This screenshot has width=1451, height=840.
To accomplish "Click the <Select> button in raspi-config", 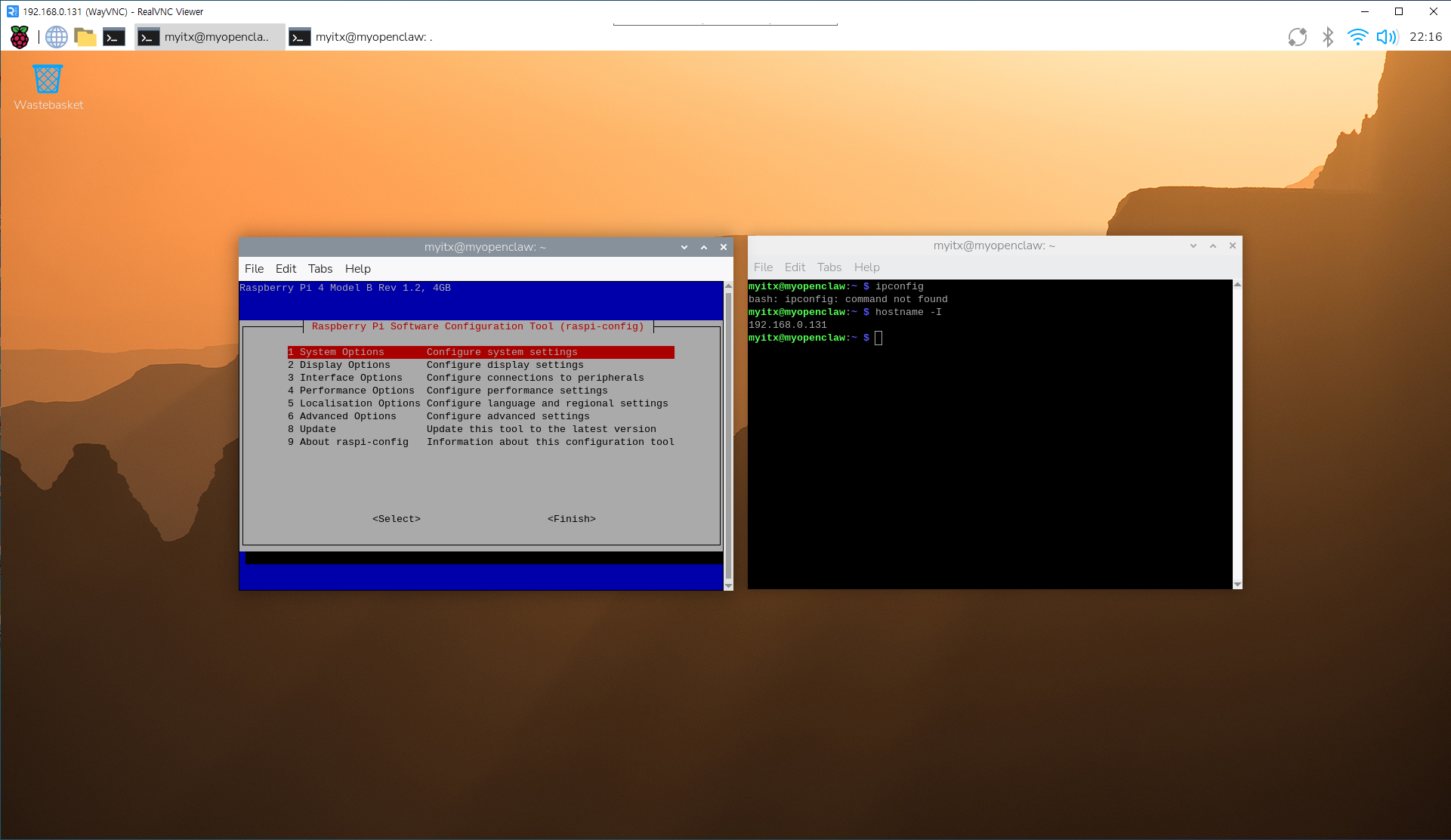I will [396, 519].
